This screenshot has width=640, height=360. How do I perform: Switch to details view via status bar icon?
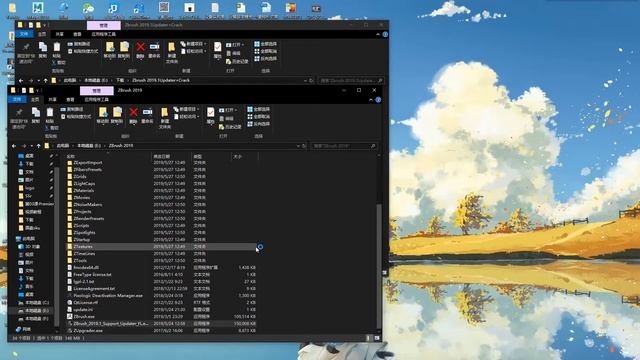[369, 338]
